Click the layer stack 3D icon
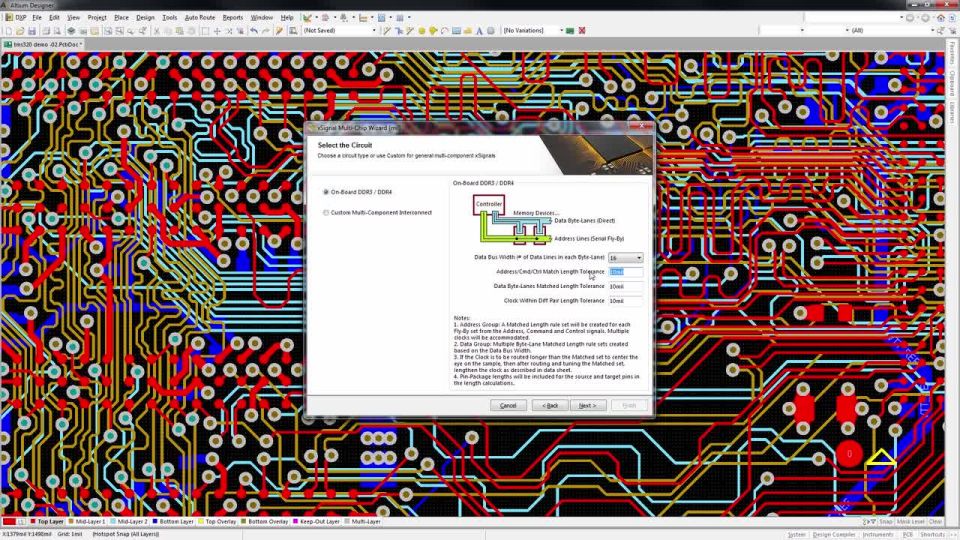The image size is (960, 540). click(71, 31)
